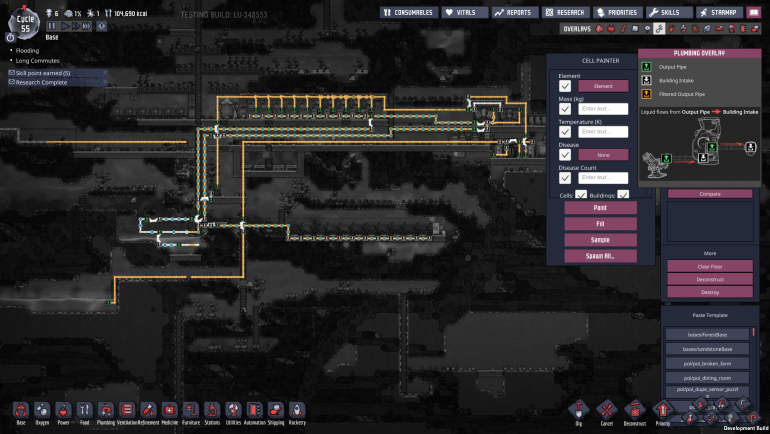This screenshot has width=770, height=434.
Task: Open the codex book icon
Action: coord(754,13)
